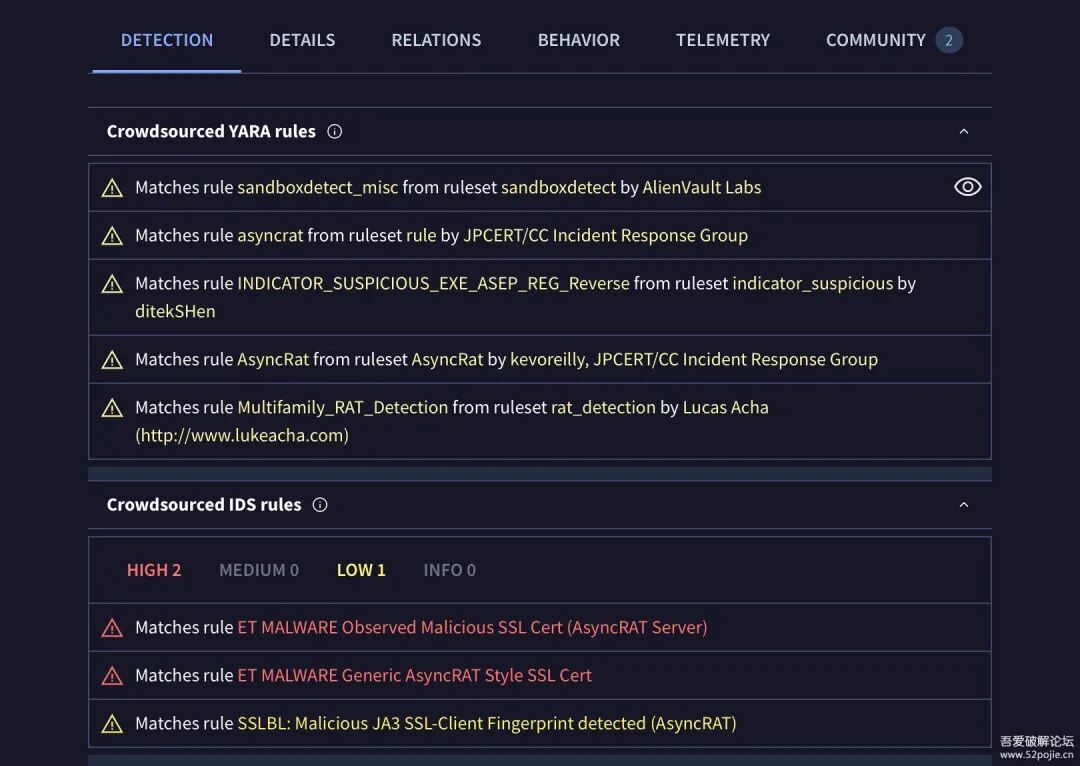Open the AlienVault Labs author link

point(702,187)
